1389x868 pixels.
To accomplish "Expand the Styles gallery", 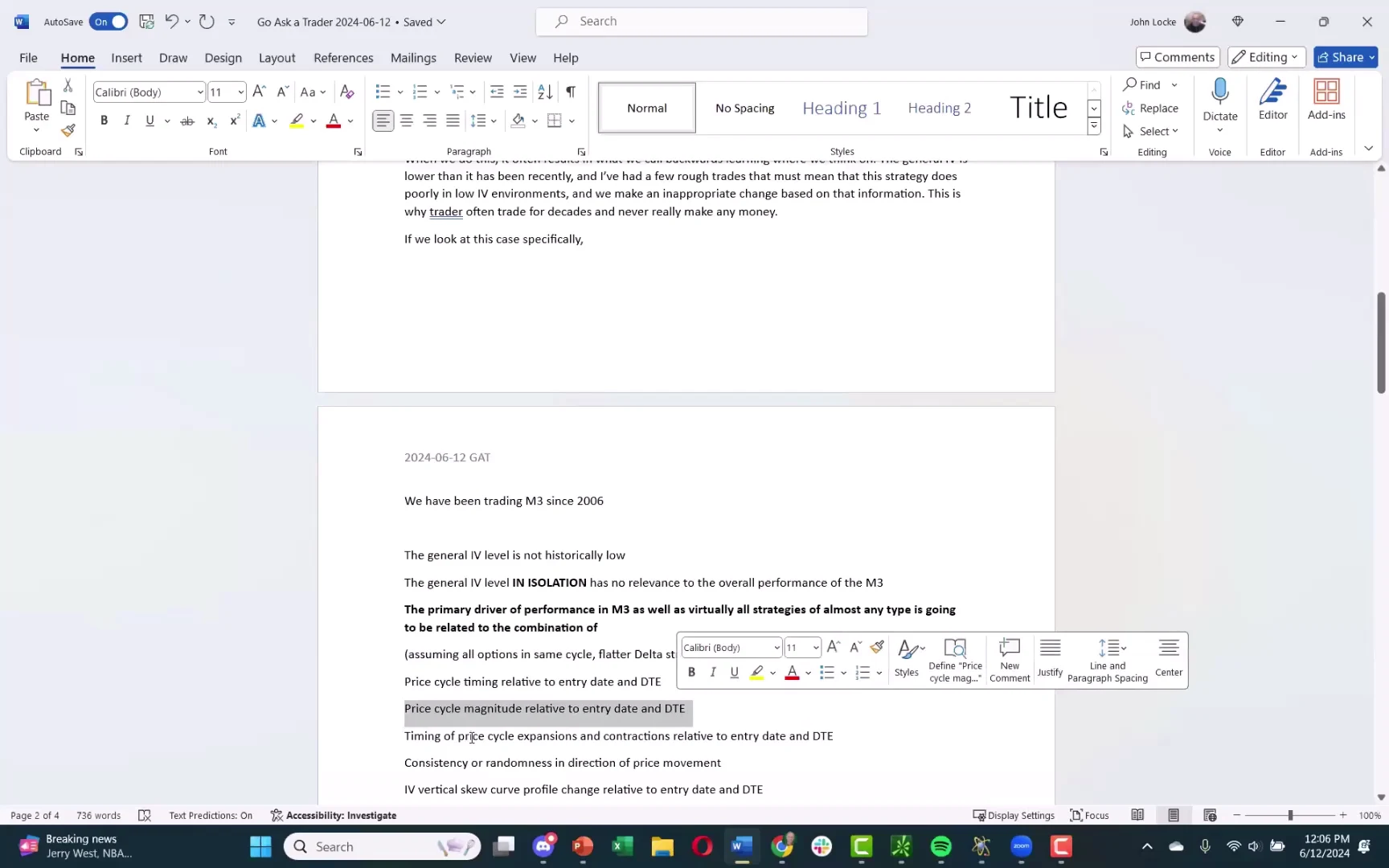I will 1094,126.
